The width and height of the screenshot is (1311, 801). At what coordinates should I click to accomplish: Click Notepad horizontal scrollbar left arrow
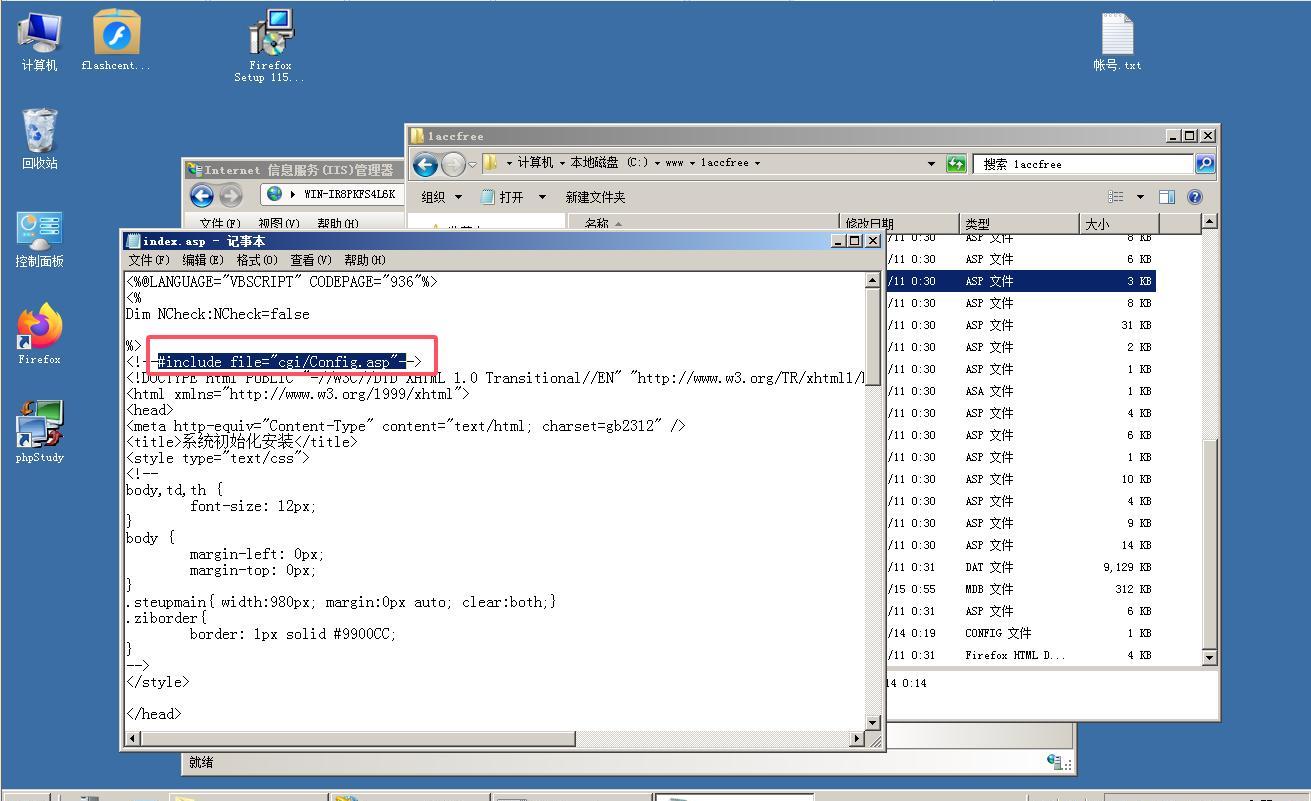(133, 739)
